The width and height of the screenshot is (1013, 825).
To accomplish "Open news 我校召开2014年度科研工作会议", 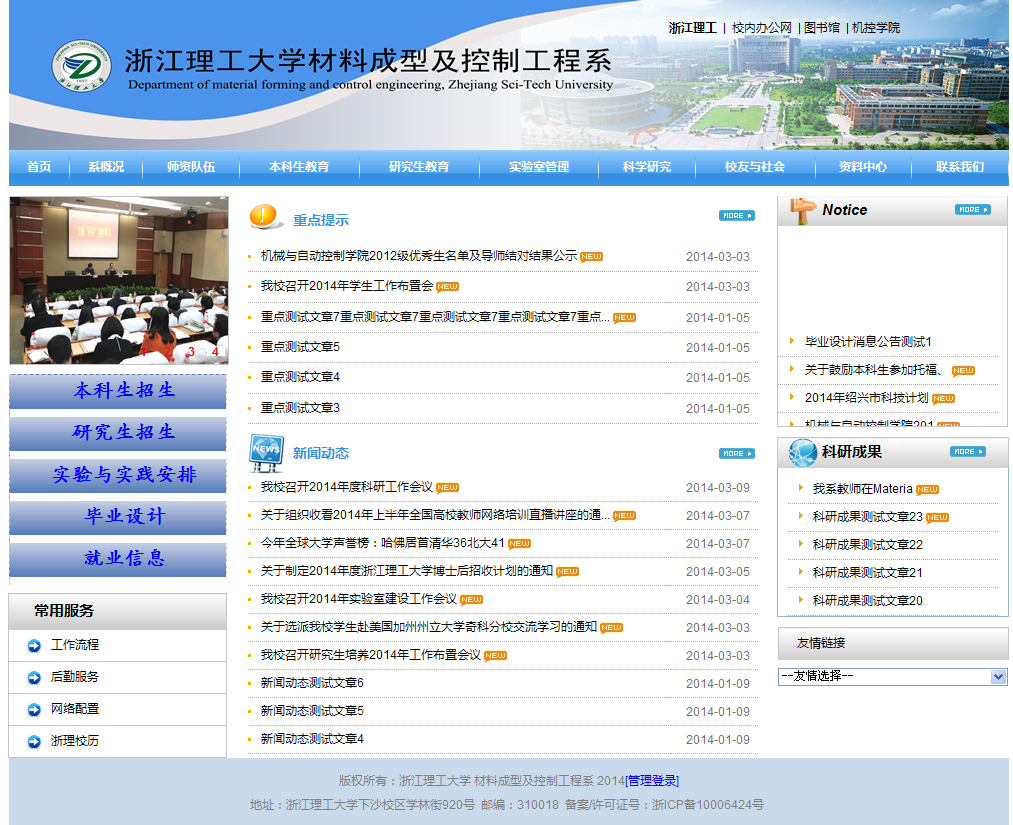I will pos(347,487).
